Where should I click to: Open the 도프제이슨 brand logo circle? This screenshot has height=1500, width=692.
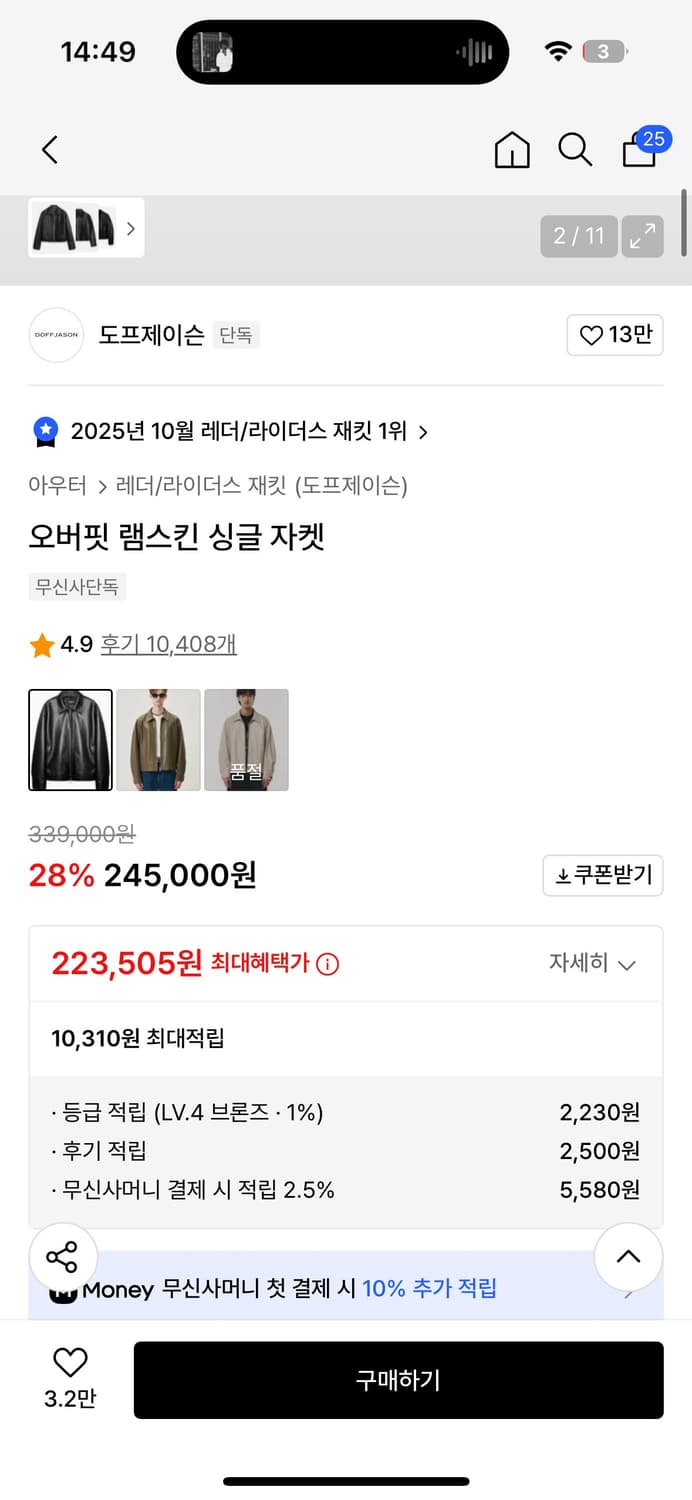click(56, 335)
